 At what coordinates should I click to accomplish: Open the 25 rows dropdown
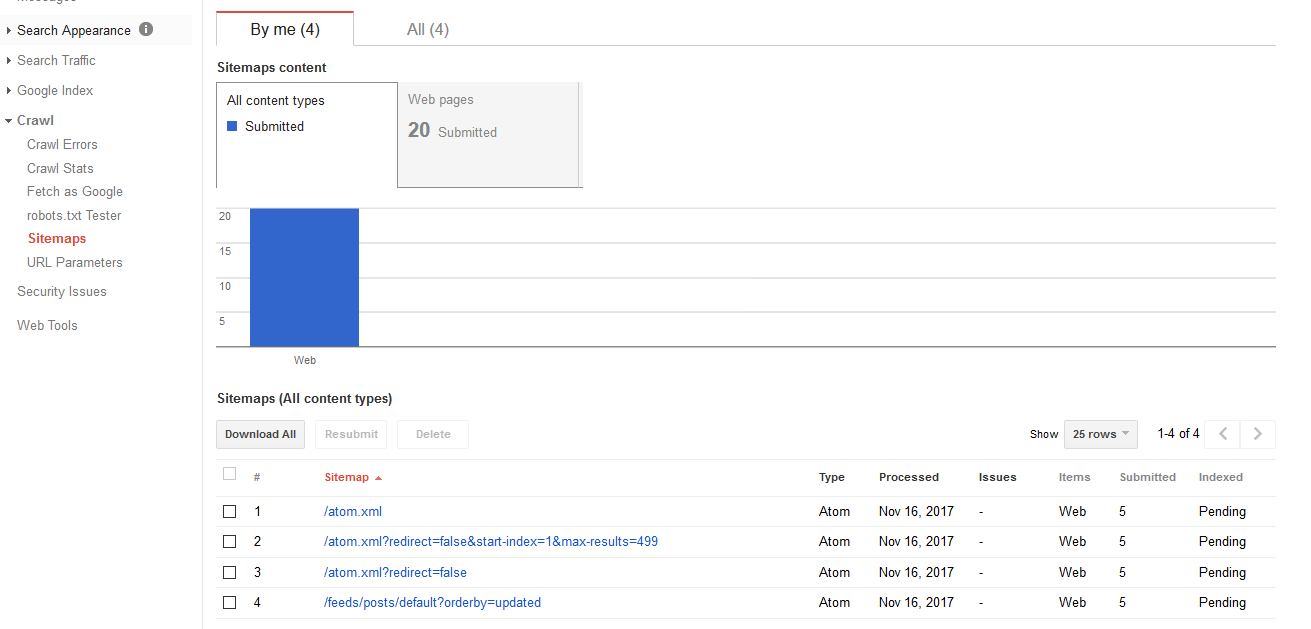(1101, 434)
